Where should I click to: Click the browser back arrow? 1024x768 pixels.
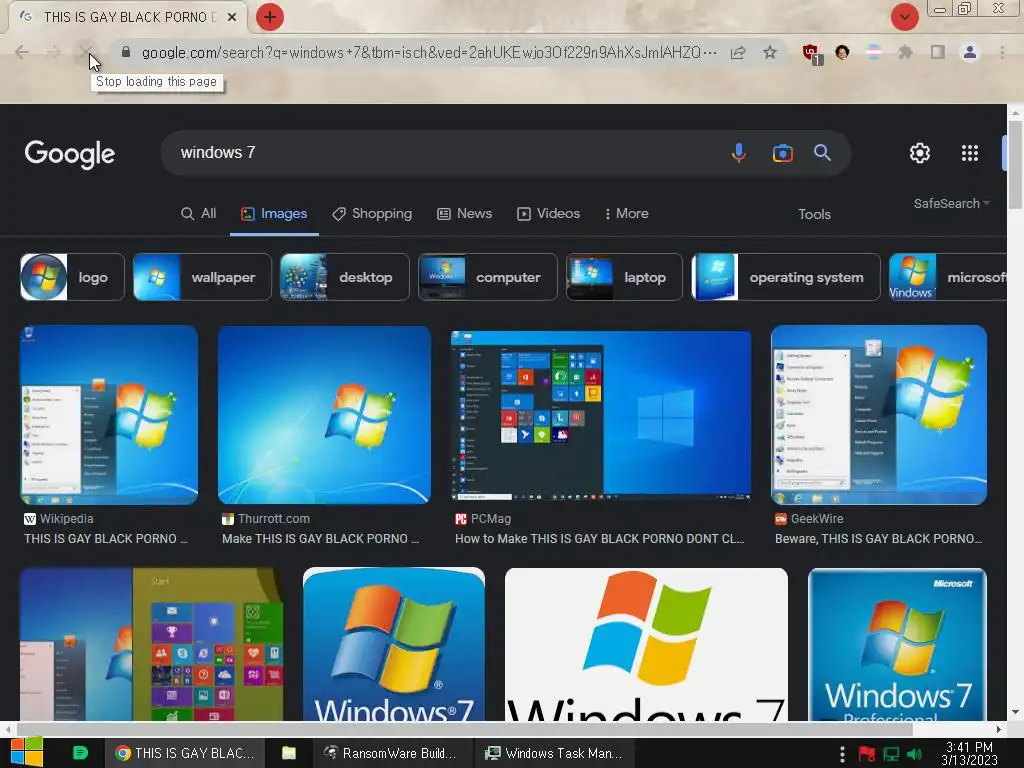[x=22, y=52]
